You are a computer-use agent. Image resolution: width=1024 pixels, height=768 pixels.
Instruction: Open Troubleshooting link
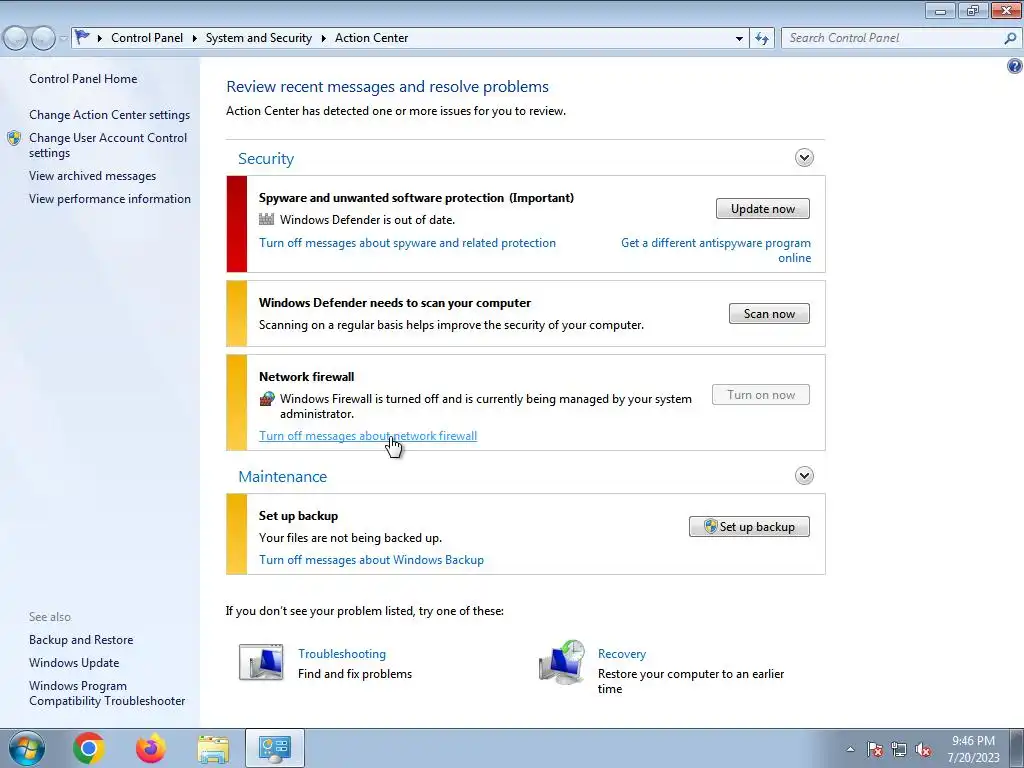(x=342, y=654)
